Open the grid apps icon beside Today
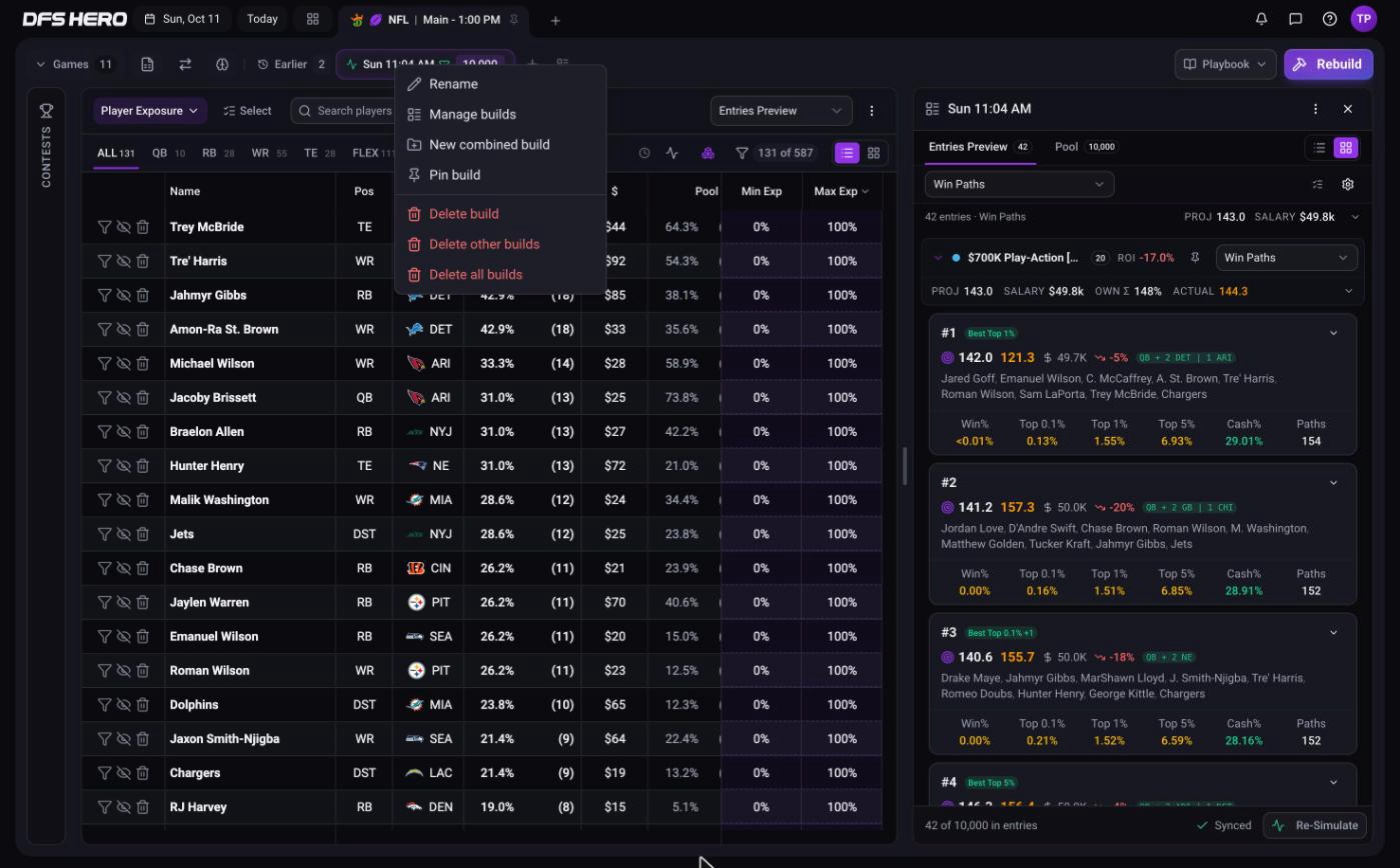Image resolution: width=1400 pixels, height=868 pixels. pos(313,19)
